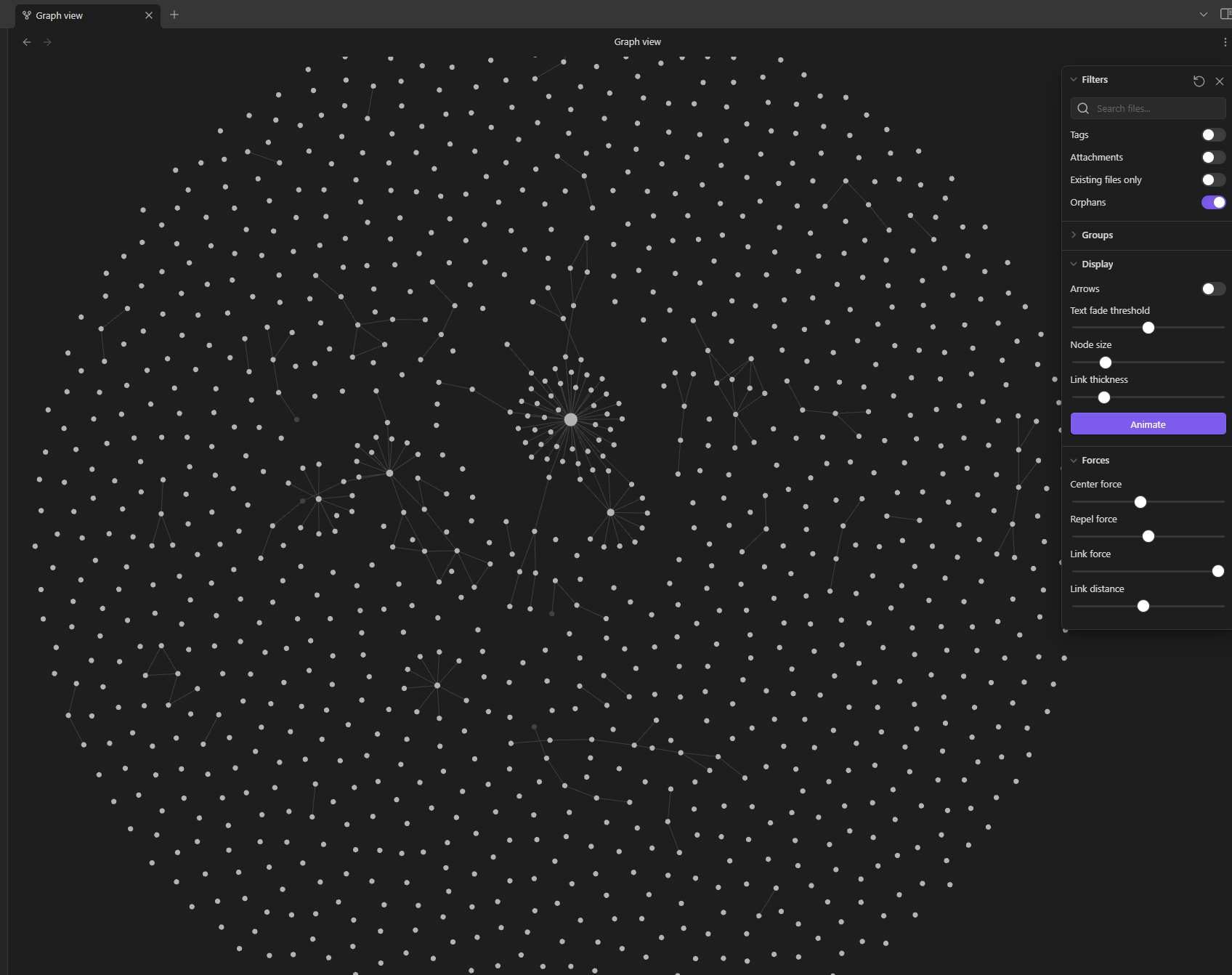Image resolution: width=1232 pixels, height=975 pixels.
Task: Adjust the Node size slider
Action: click(x=1106, y=362)
